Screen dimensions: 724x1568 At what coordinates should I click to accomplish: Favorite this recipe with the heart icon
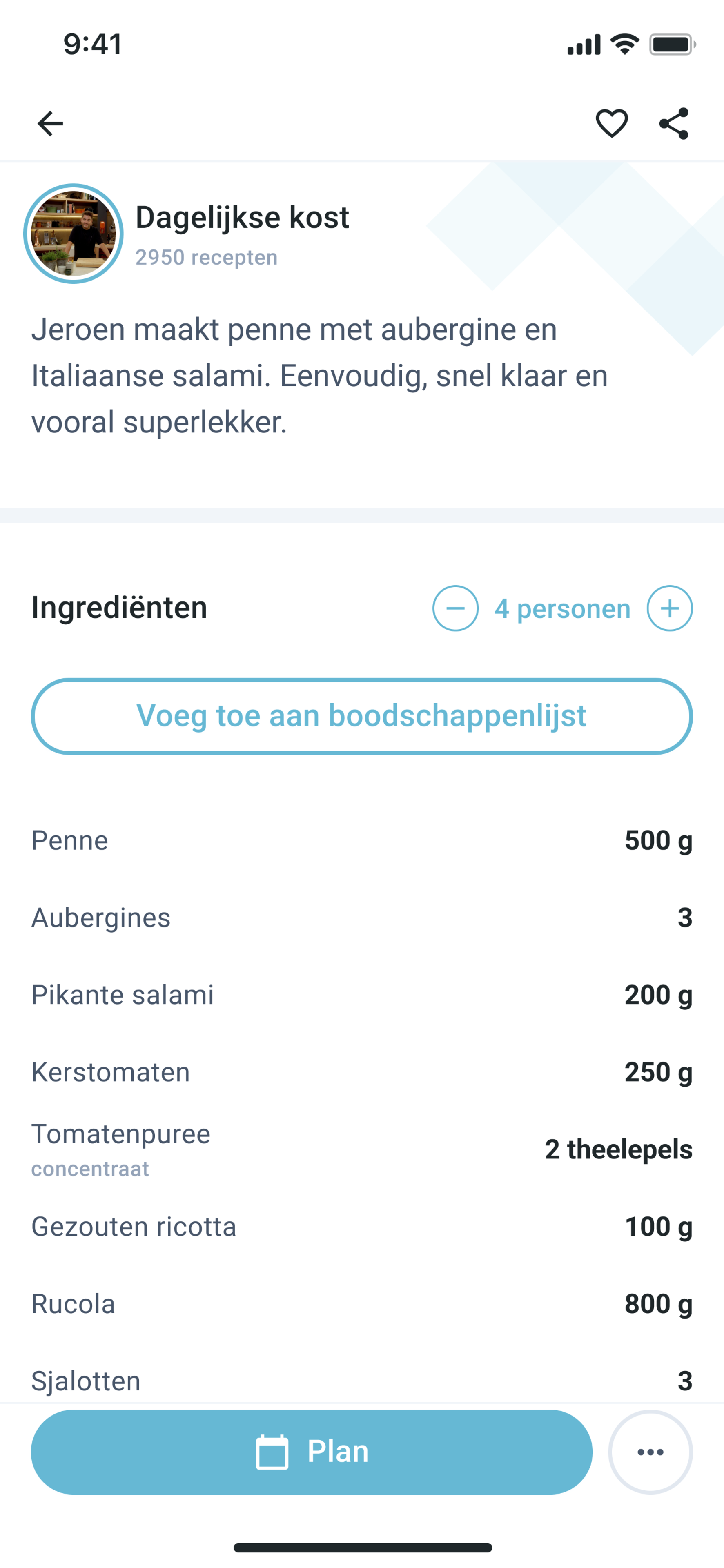611,124
